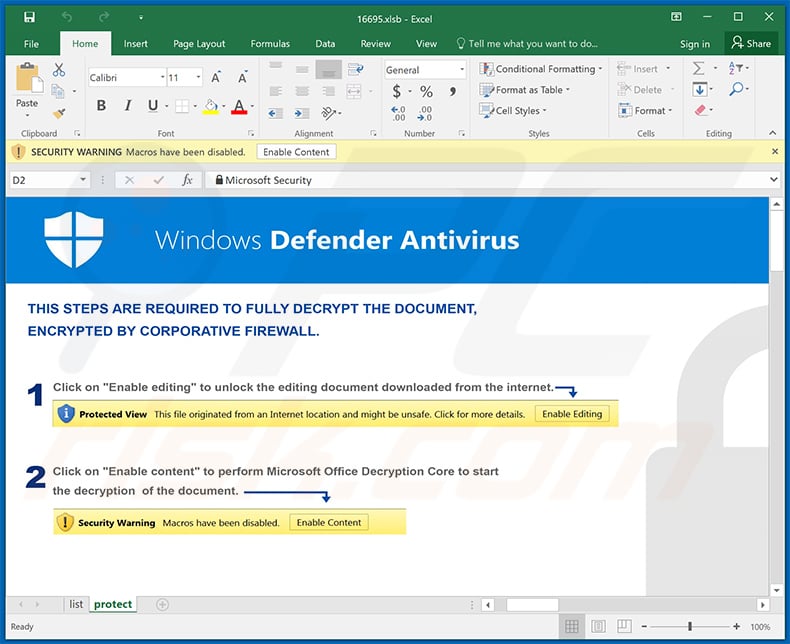Click Sign in

tap(695, 44)
